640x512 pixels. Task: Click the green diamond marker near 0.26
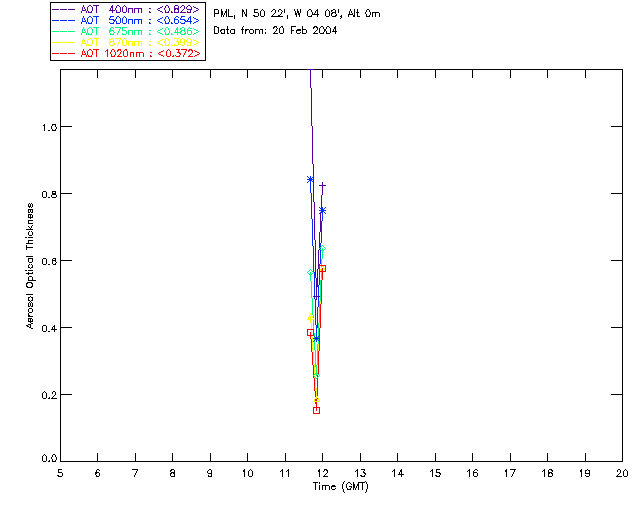click(x=316, y=375)
